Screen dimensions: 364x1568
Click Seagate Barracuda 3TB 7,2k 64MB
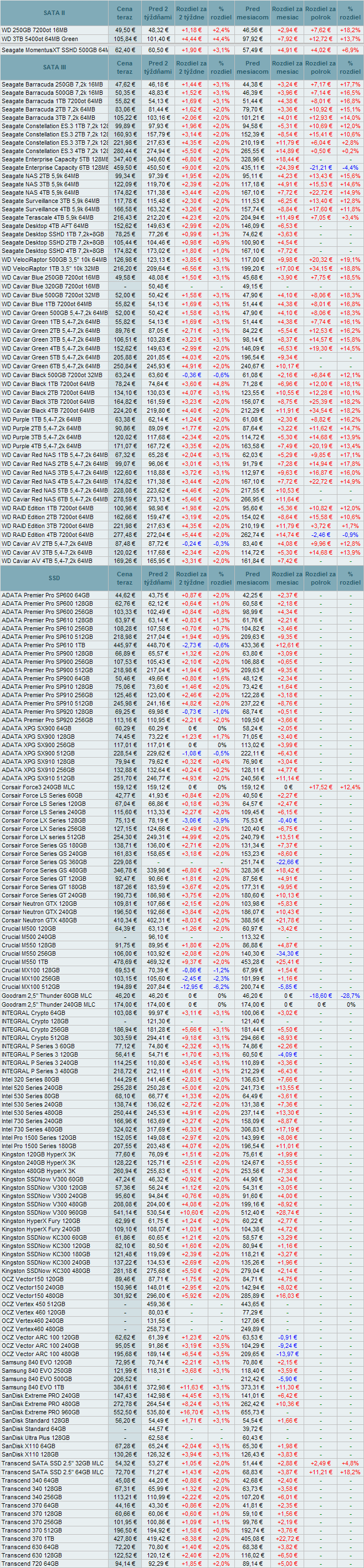pos(48,118)
